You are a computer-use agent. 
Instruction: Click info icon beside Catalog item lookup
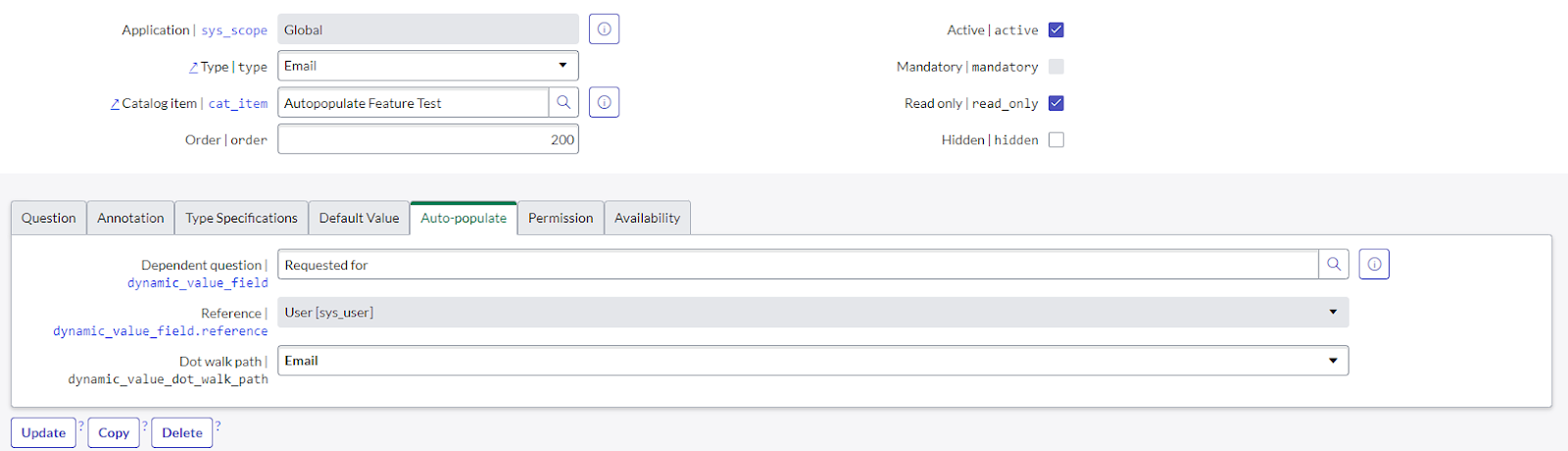click(x=604, y=102)
